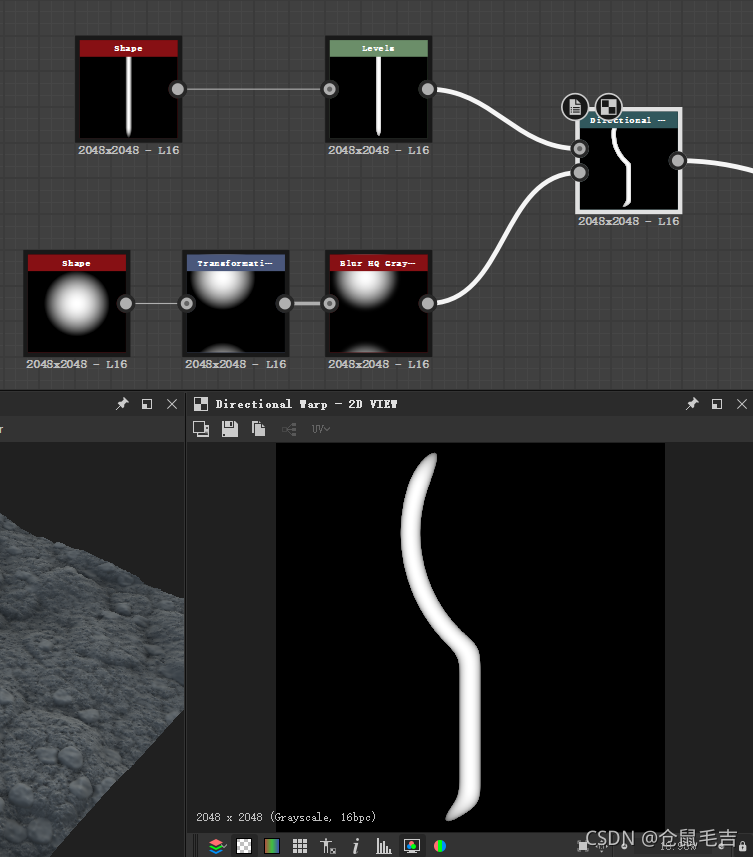
Task: Pin the 2D VIEW panel
Action: click(x=692, y=404)
